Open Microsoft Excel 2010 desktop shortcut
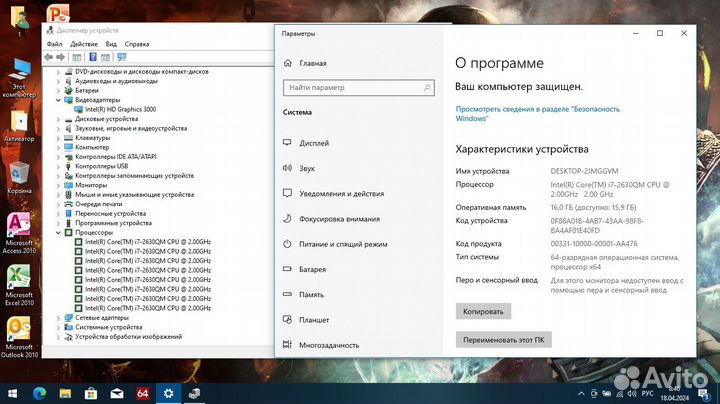 pos(19,285)
